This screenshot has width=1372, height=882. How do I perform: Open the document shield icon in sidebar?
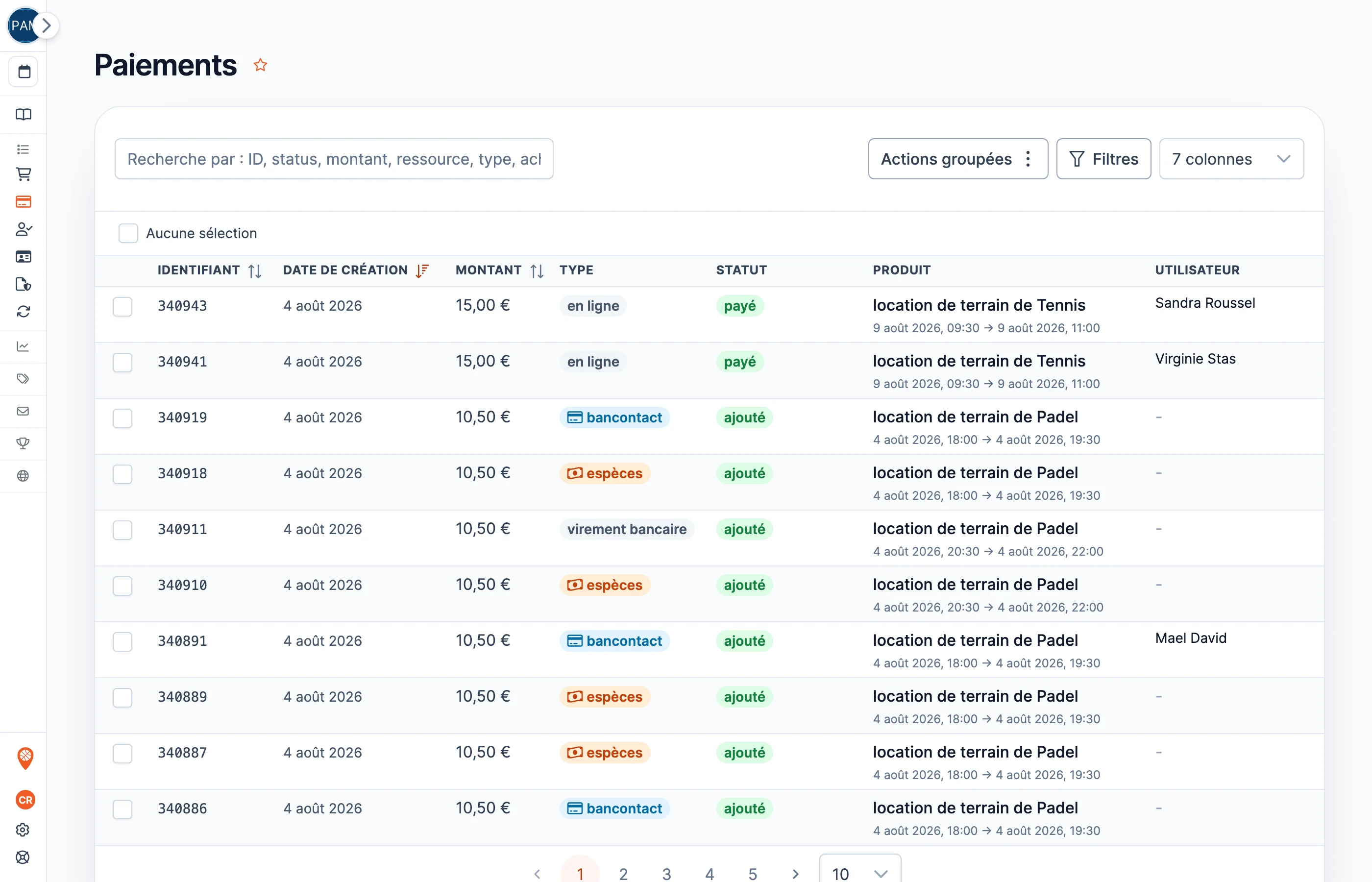pyautogui.click(x=24, y=284)
